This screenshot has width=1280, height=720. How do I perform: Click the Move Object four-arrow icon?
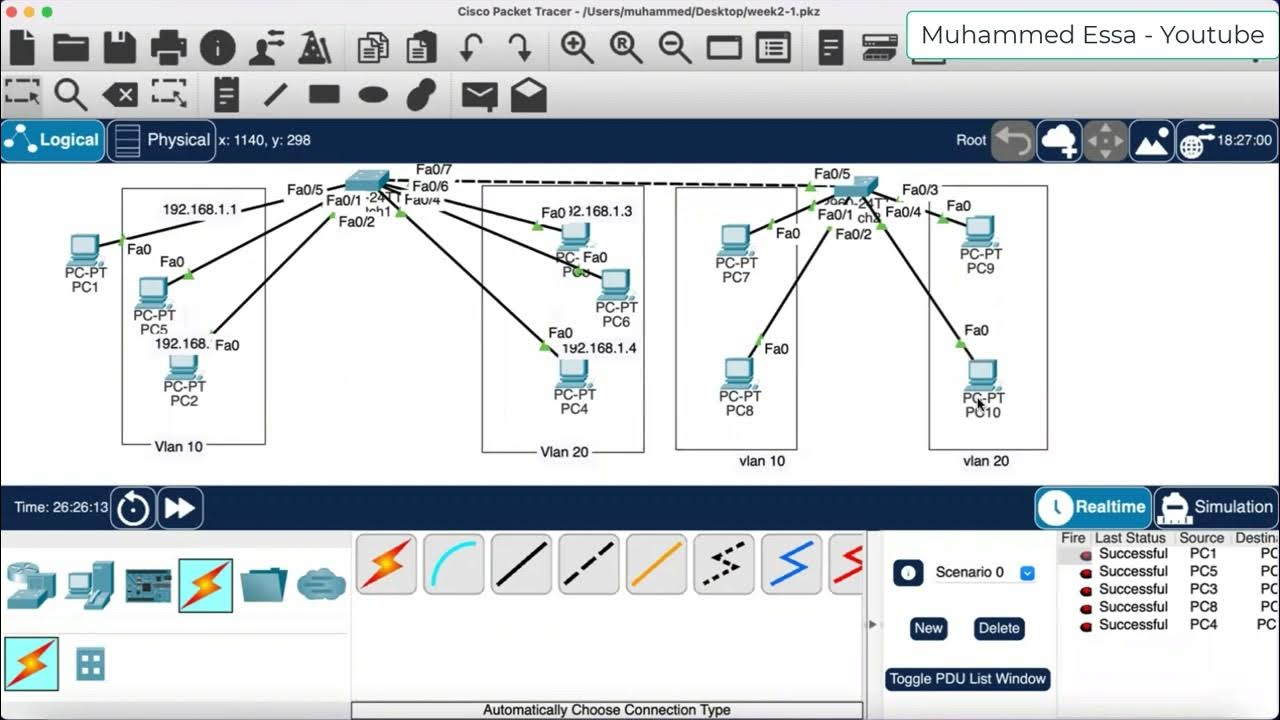click(1106, 141)
